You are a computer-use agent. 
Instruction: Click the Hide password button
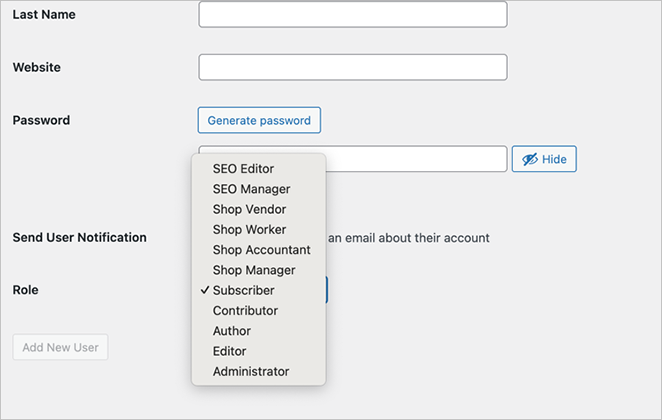pos(544,159)
